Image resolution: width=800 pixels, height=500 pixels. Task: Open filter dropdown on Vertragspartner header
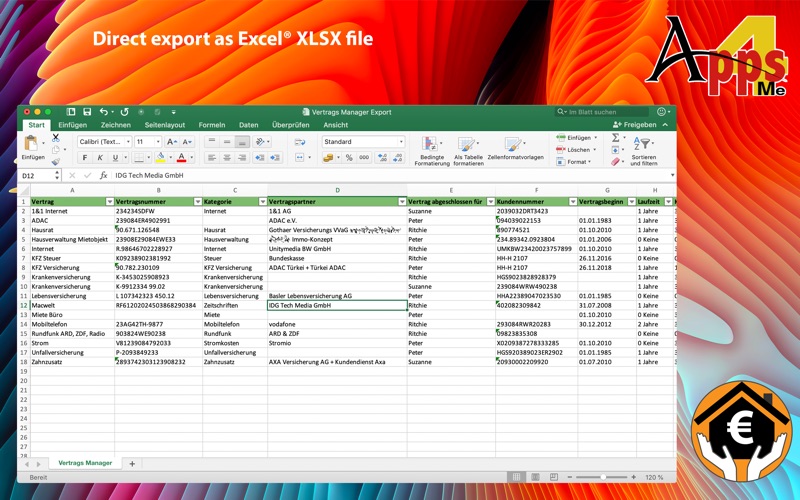coord(402,202)
